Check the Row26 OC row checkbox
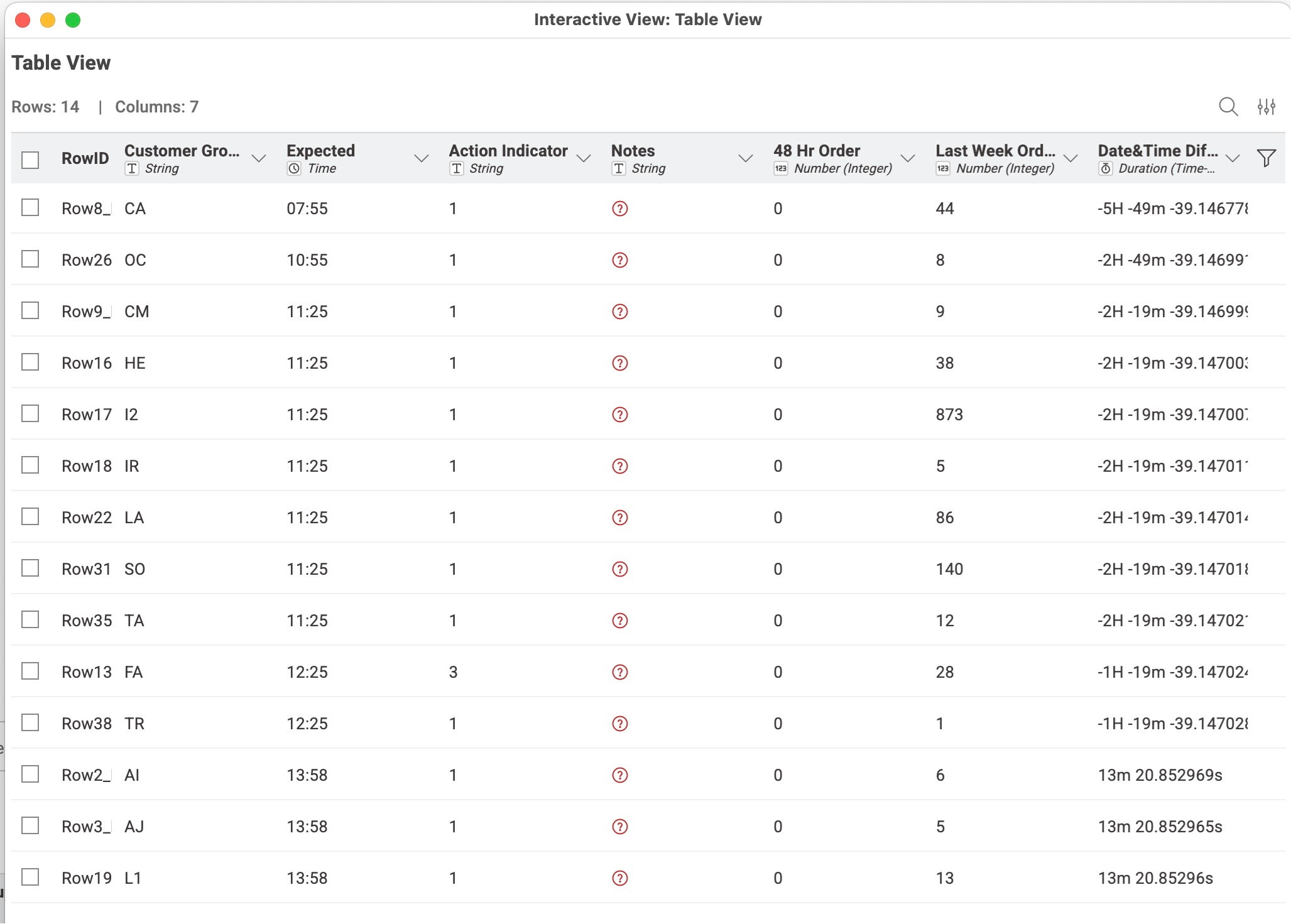The image size is (1291, 924). click(x=30, y=259)
